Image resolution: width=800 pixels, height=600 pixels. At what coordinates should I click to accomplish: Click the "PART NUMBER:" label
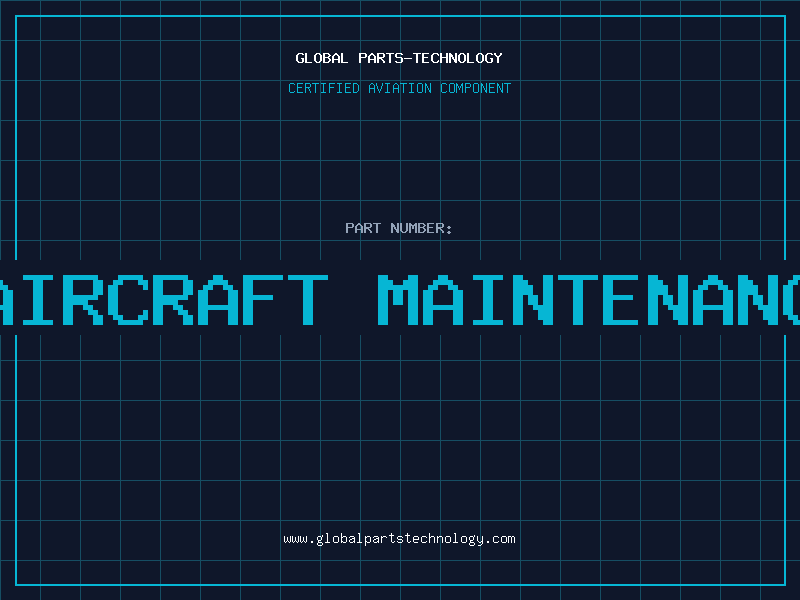399,228
